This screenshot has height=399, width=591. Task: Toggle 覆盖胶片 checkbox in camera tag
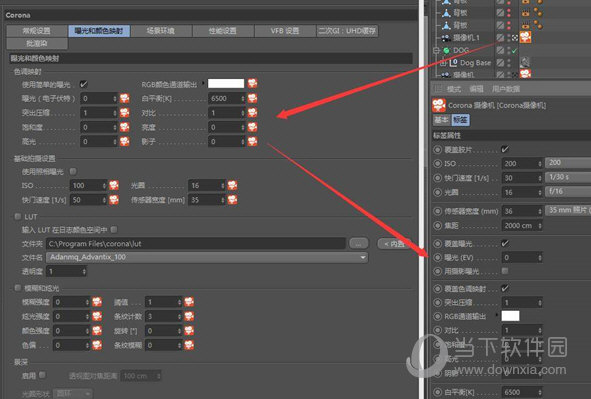click(x=505, y=149)
